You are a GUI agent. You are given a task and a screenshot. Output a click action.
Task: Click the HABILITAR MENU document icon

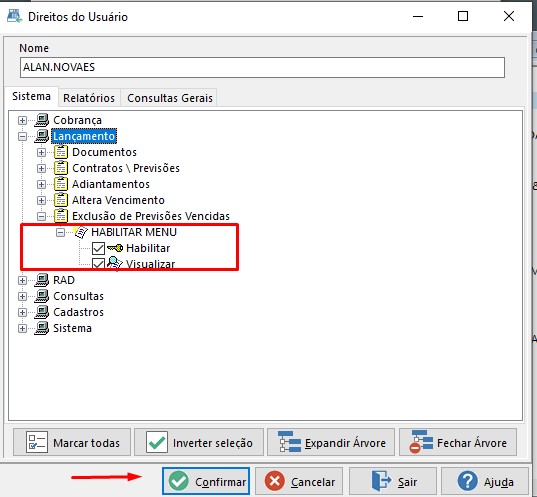(x=81, y=232)
